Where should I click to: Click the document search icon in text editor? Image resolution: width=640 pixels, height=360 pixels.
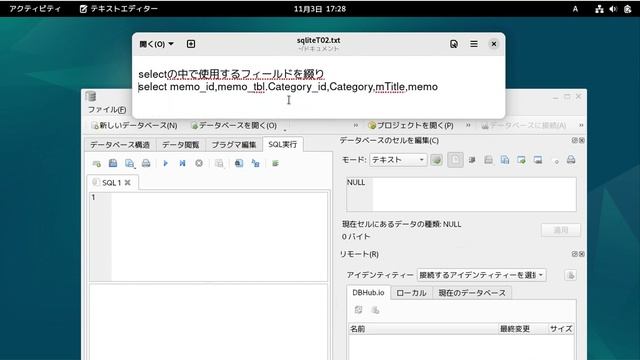tap(454, 44)
